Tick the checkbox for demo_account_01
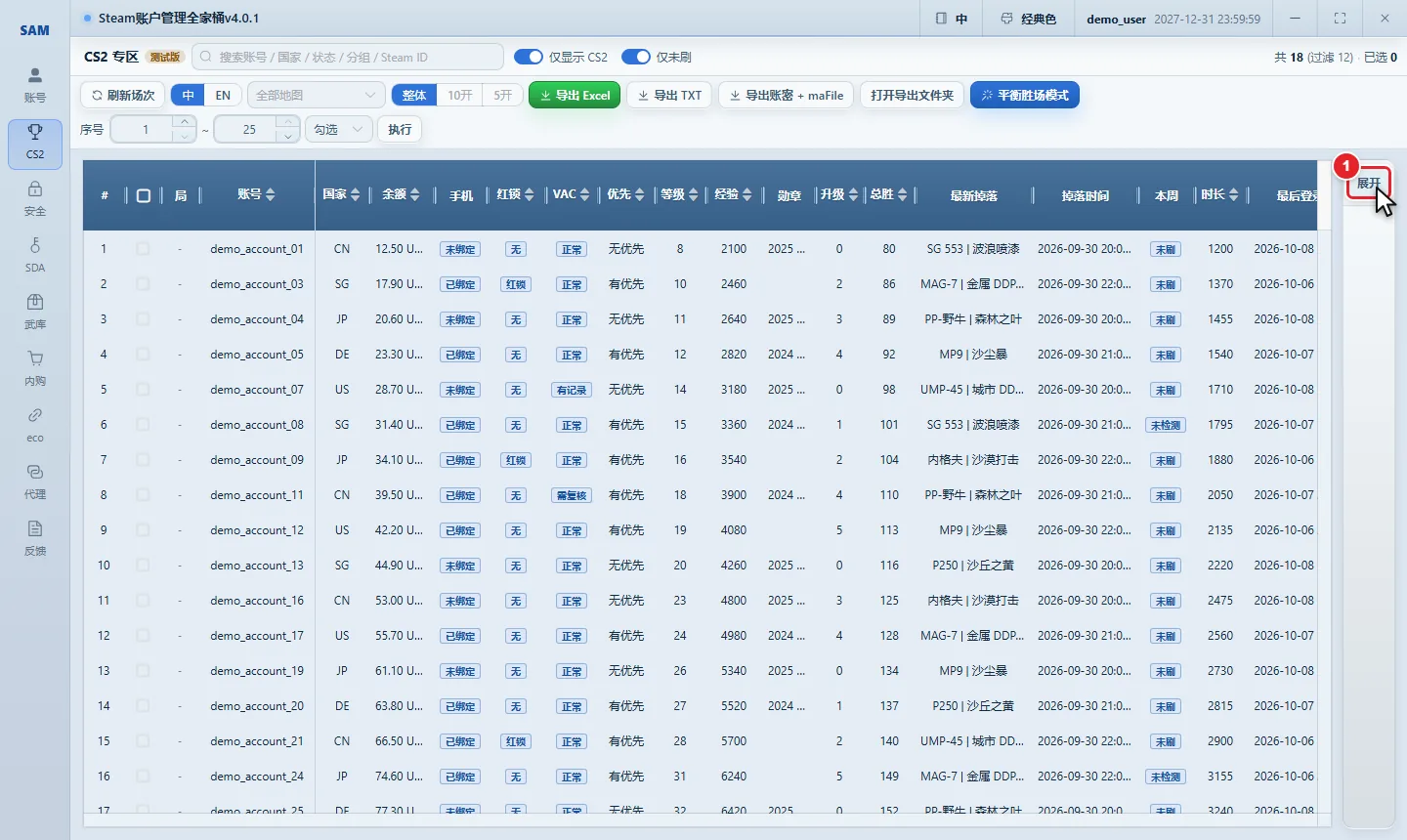Viewport: 1407px width, 840px height. click(x=144, y=249)
